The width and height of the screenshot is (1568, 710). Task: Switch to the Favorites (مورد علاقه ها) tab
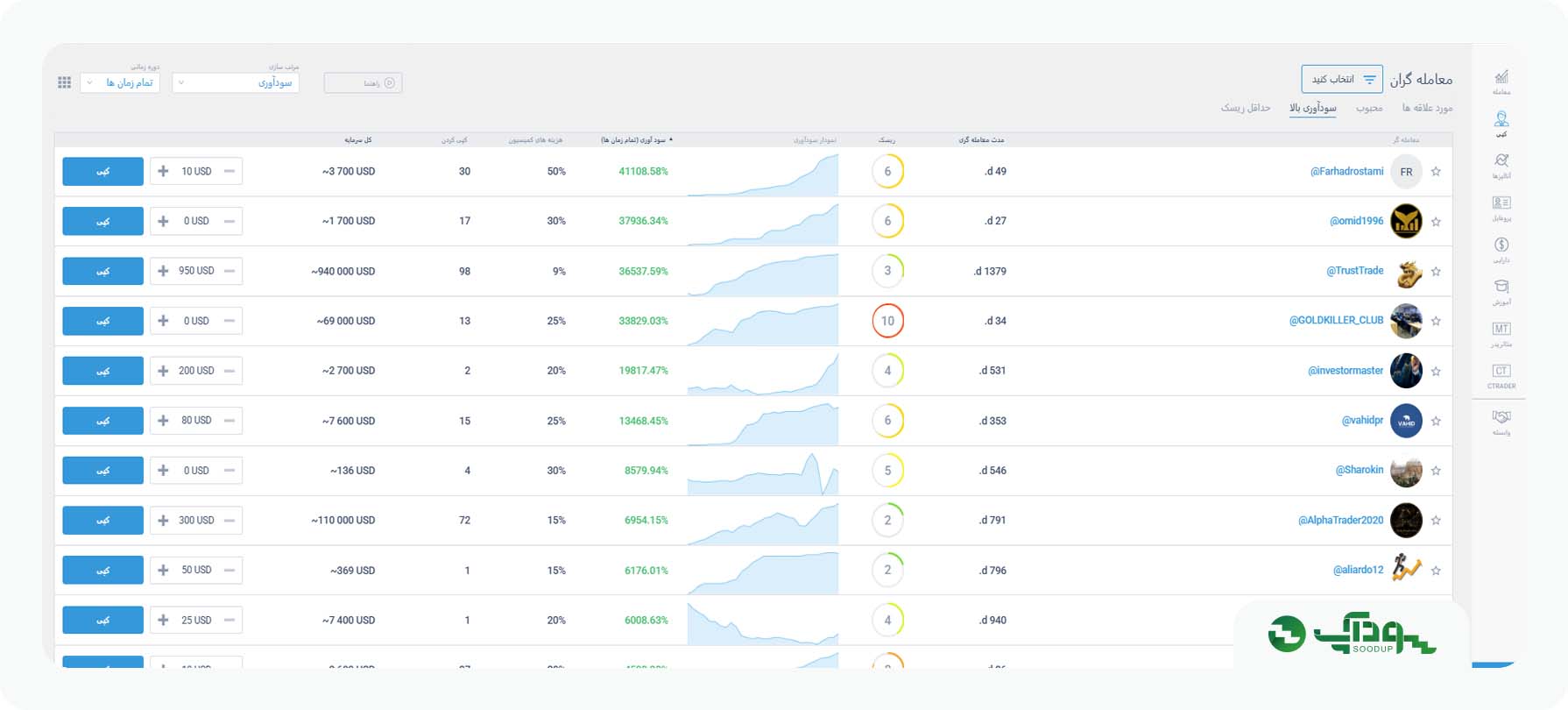[x=1427, y=108]
